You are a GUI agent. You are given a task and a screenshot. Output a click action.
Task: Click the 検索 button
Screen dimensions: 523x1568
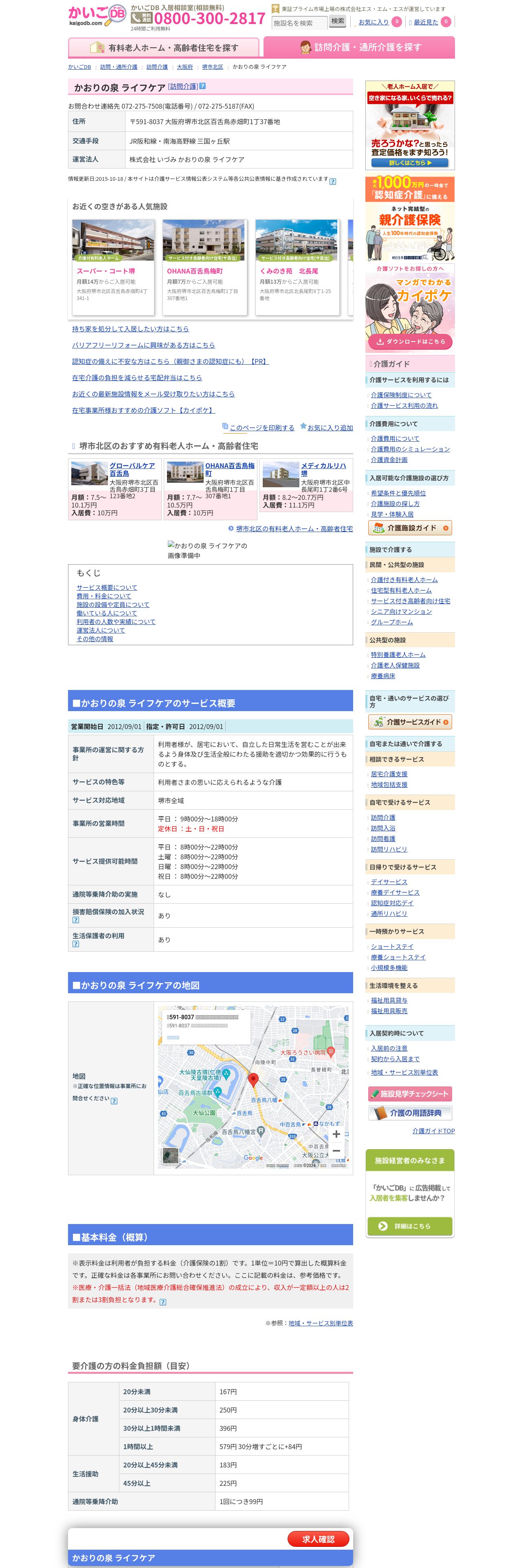point(338,21)
